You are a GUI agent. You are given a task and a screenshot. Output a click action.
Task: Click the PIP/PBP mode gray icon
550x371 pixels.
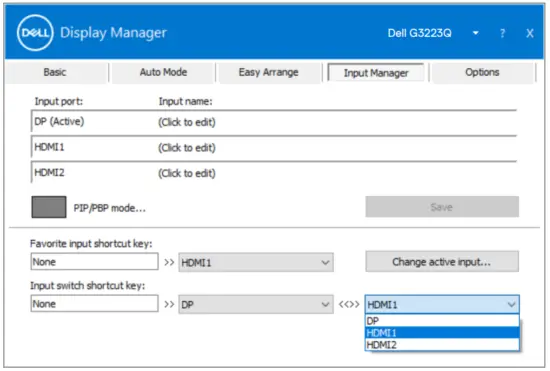(x=49, y=207)
